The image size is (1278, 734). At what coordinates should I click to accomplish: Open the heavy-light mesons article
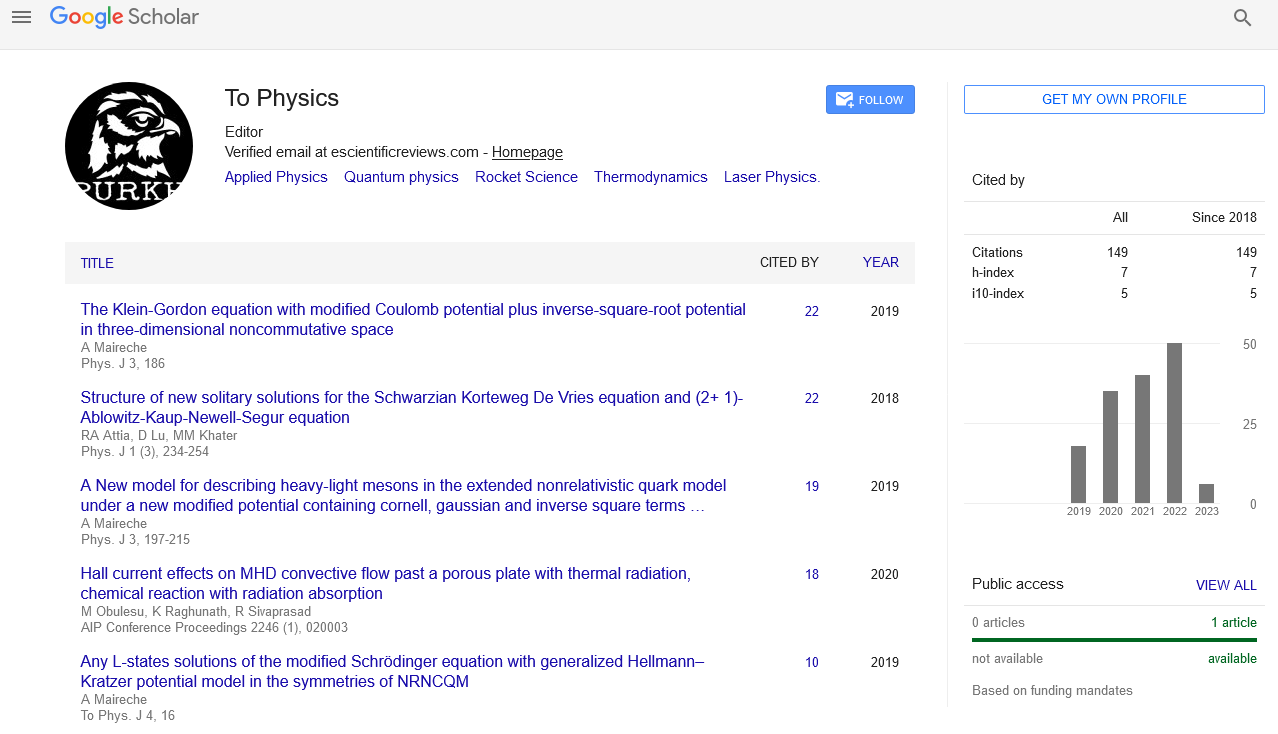pyautogui.click(x=403, y=495)
